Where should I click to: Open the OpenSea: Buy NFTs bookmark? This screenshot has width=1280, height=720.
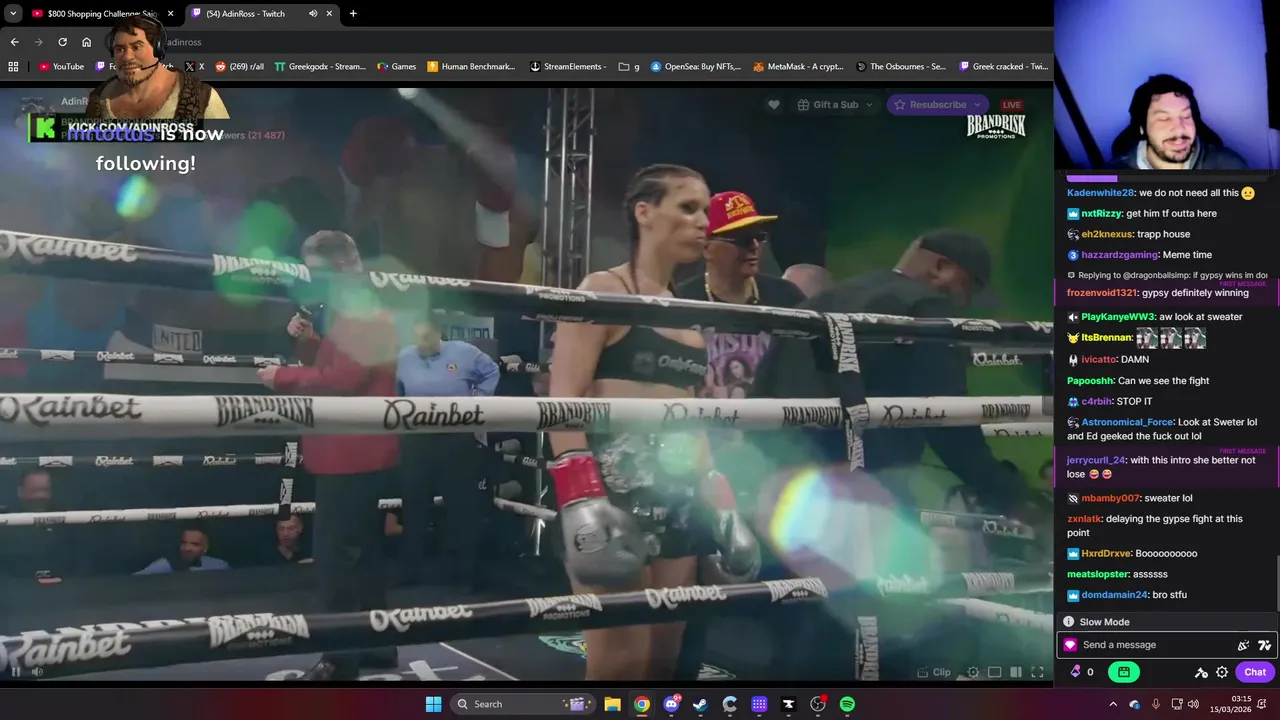[x=696, y=66]
